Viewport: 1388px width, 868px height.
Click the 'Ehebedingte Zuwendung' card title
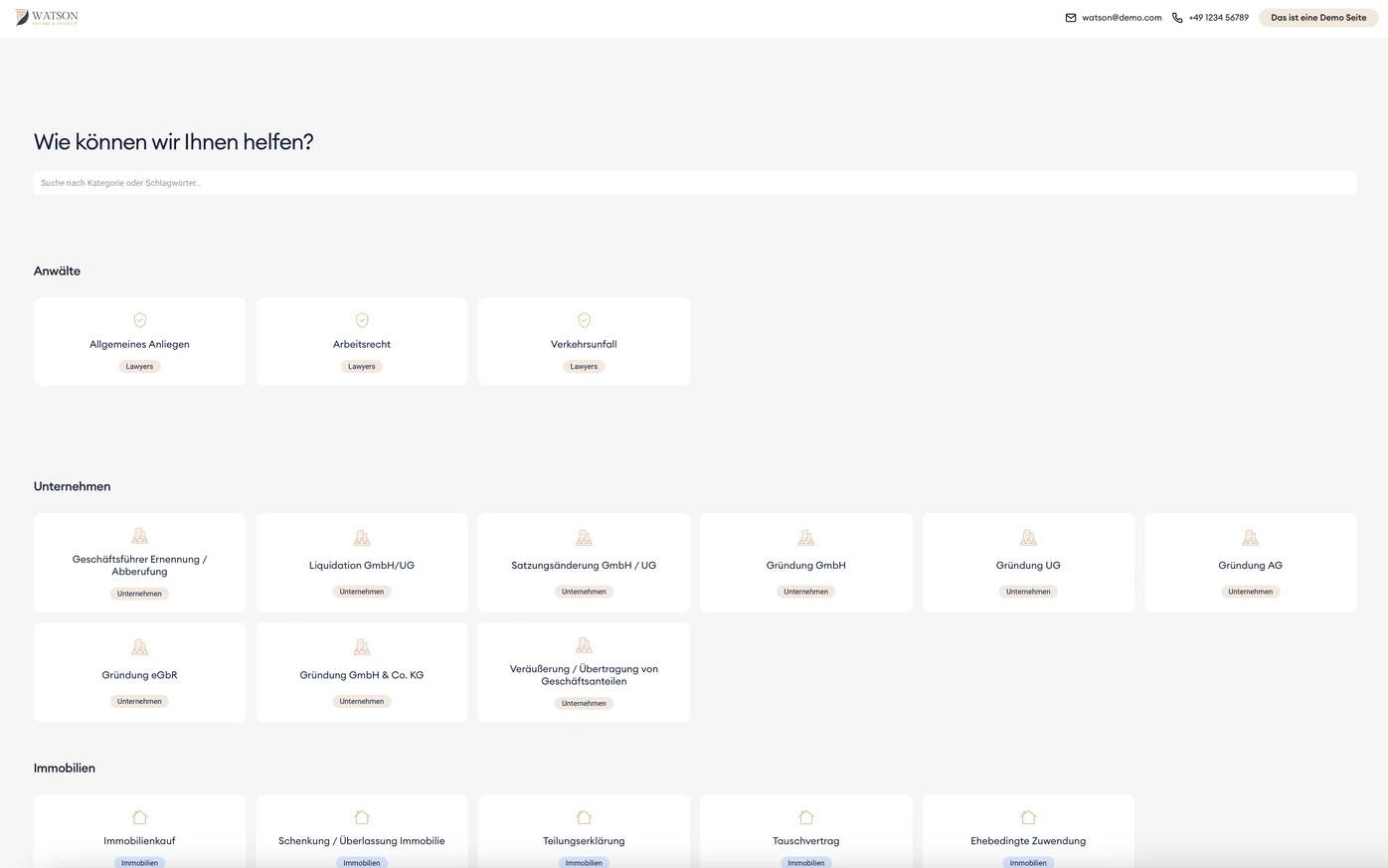pyautogui.click(x=1028, y=841)
